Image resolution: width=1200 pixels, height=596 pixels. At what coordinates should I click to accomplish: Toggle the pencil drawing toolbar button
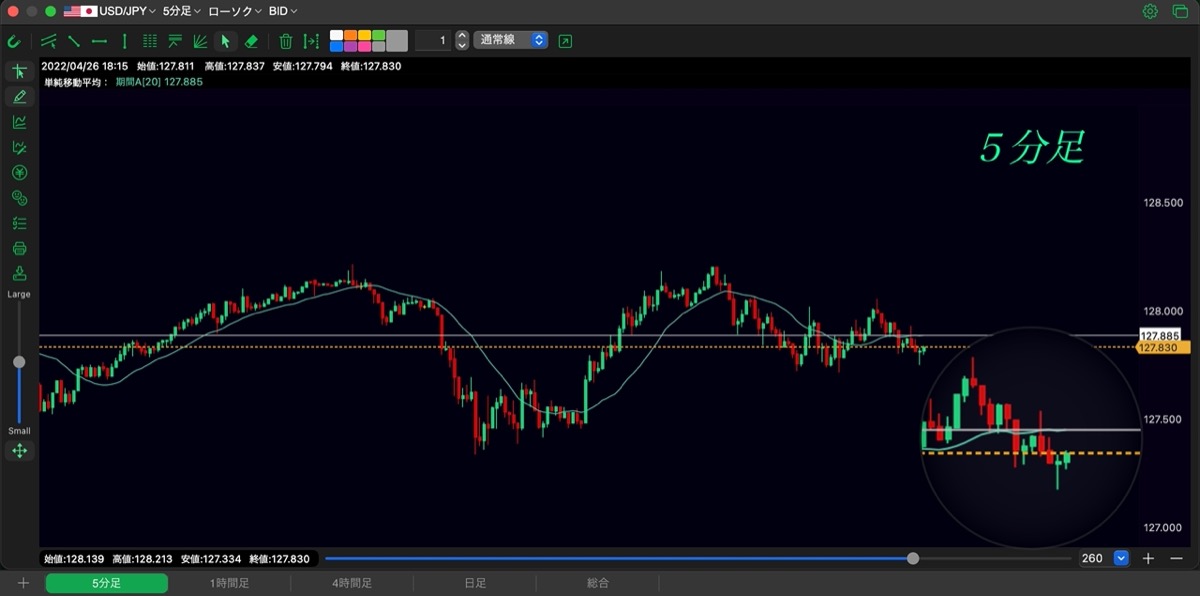19,97
